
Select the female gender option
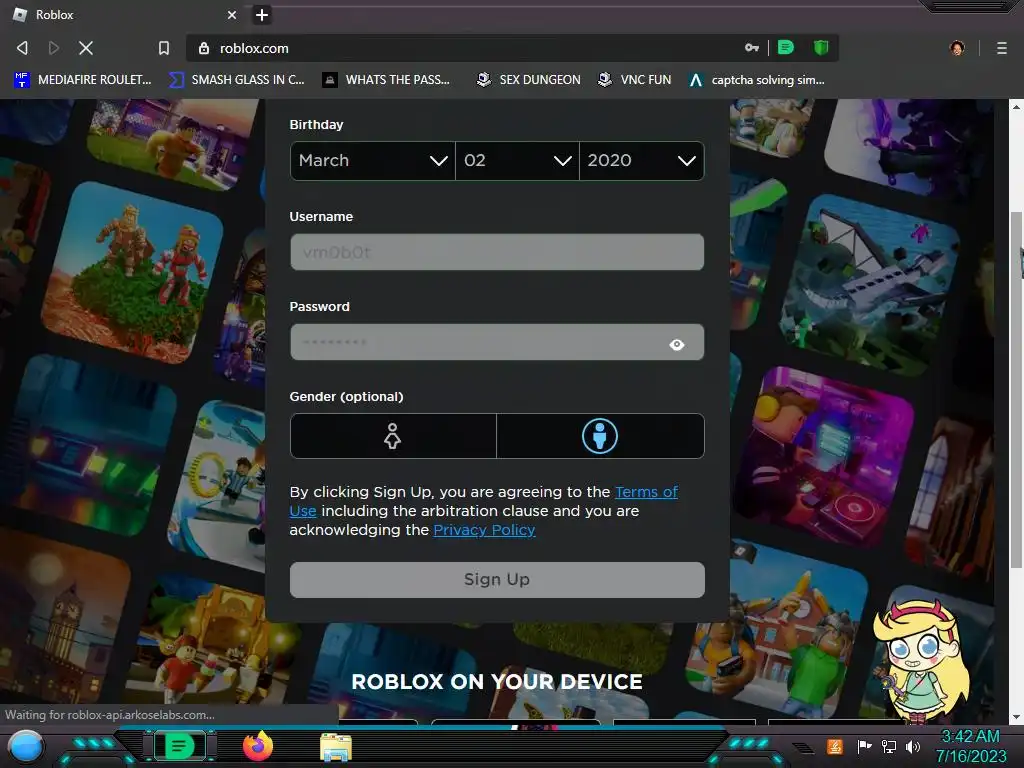tap(393, 436)
